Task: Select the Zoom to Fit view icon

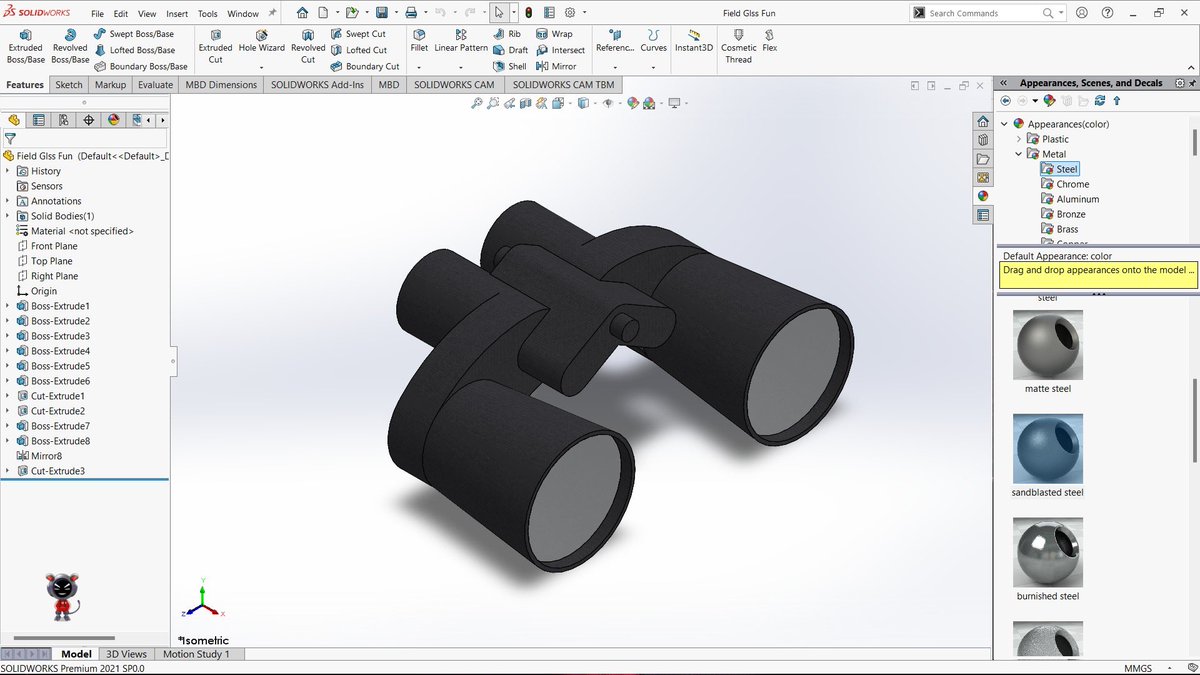Action: click(x=477, y=102)
